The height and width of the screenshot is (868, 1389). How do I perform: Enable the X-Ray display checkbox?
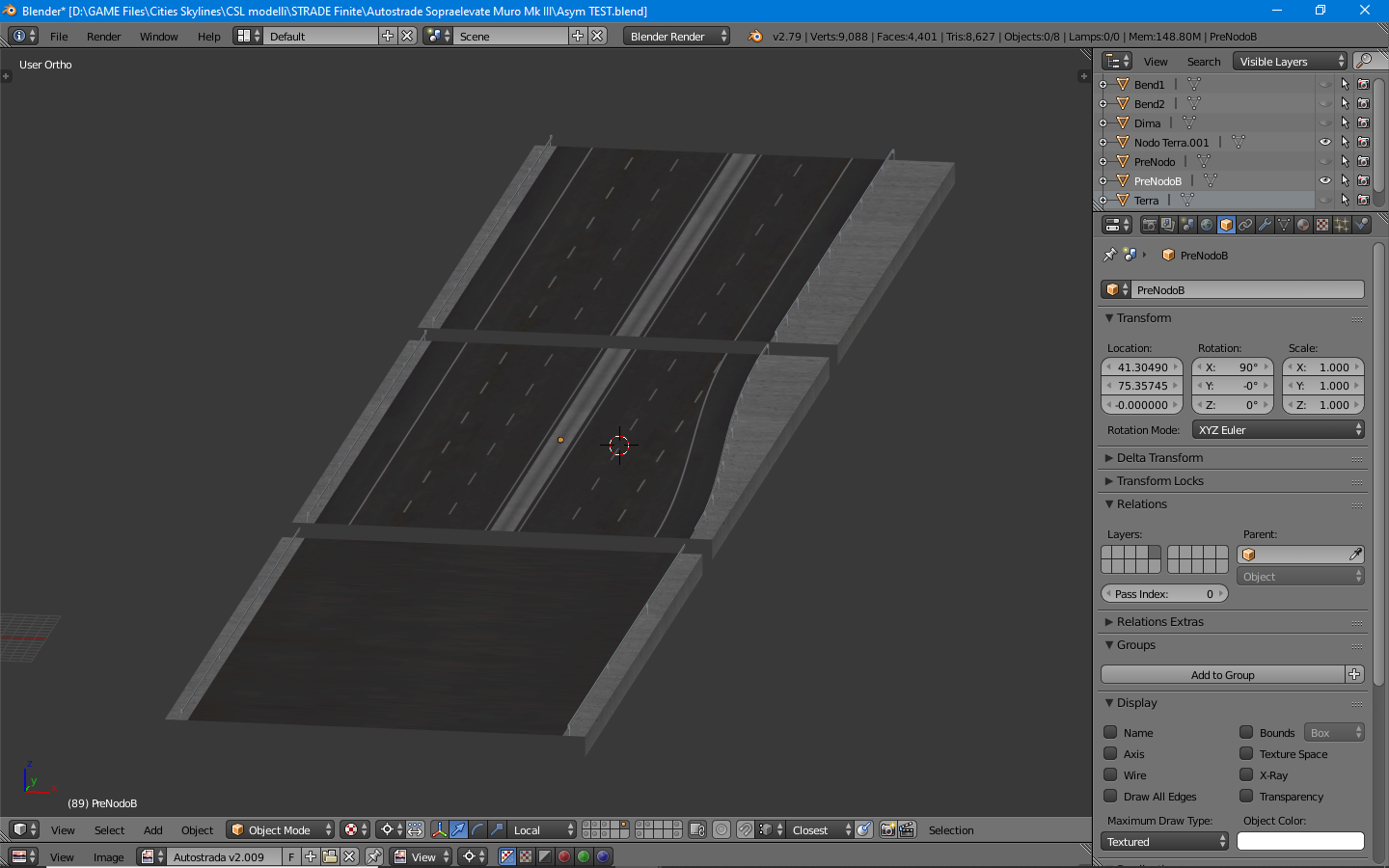[1246, 774]
